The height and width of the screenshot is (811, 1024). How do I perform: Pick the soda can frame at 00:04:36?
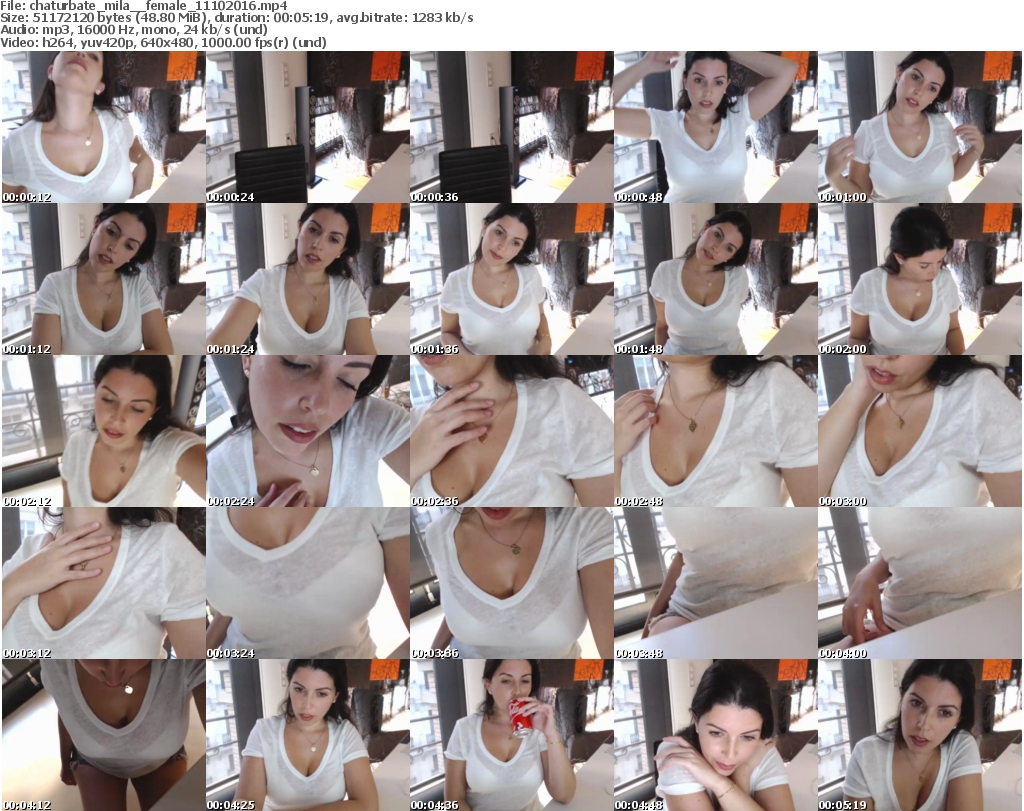tap(511, 735)
